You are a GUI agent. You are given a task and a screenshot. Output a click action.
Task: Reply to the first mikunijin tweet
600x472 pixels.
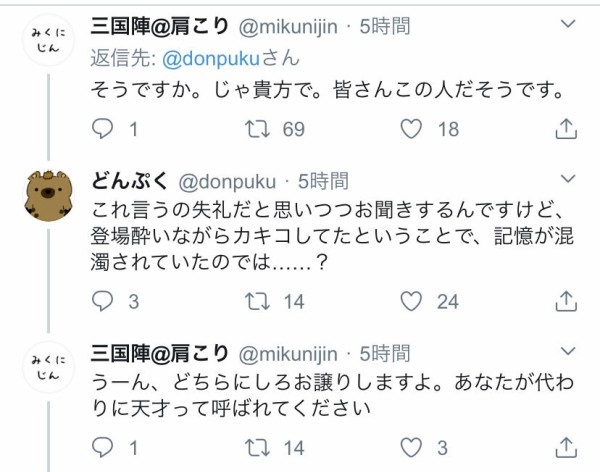coord(104,129)
